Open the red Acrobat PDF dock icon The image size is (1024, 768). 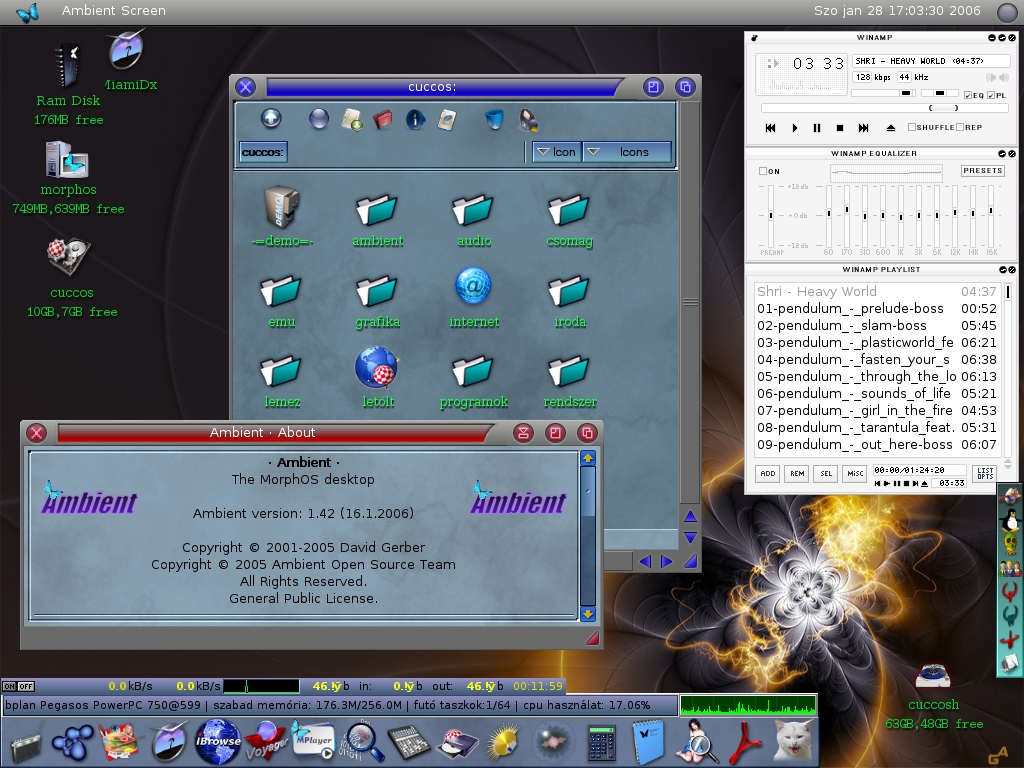point(746,742)
